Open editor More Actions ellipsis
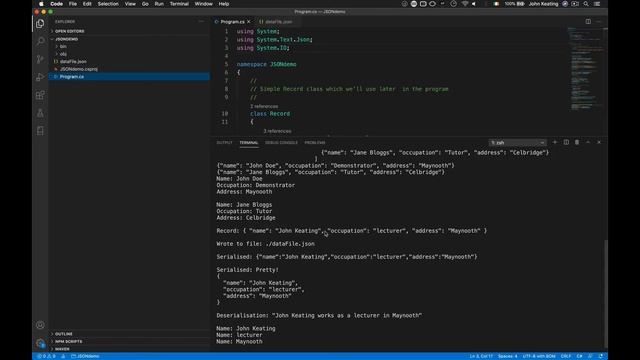This screenshot has width=640, height=360. (598, 22)
